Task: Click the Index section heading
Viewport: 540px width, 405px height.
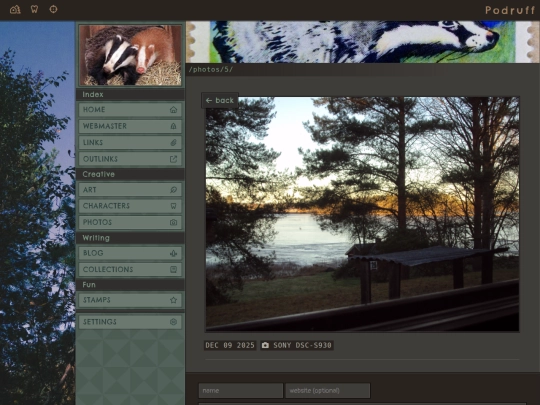Action: coord(93,94)
